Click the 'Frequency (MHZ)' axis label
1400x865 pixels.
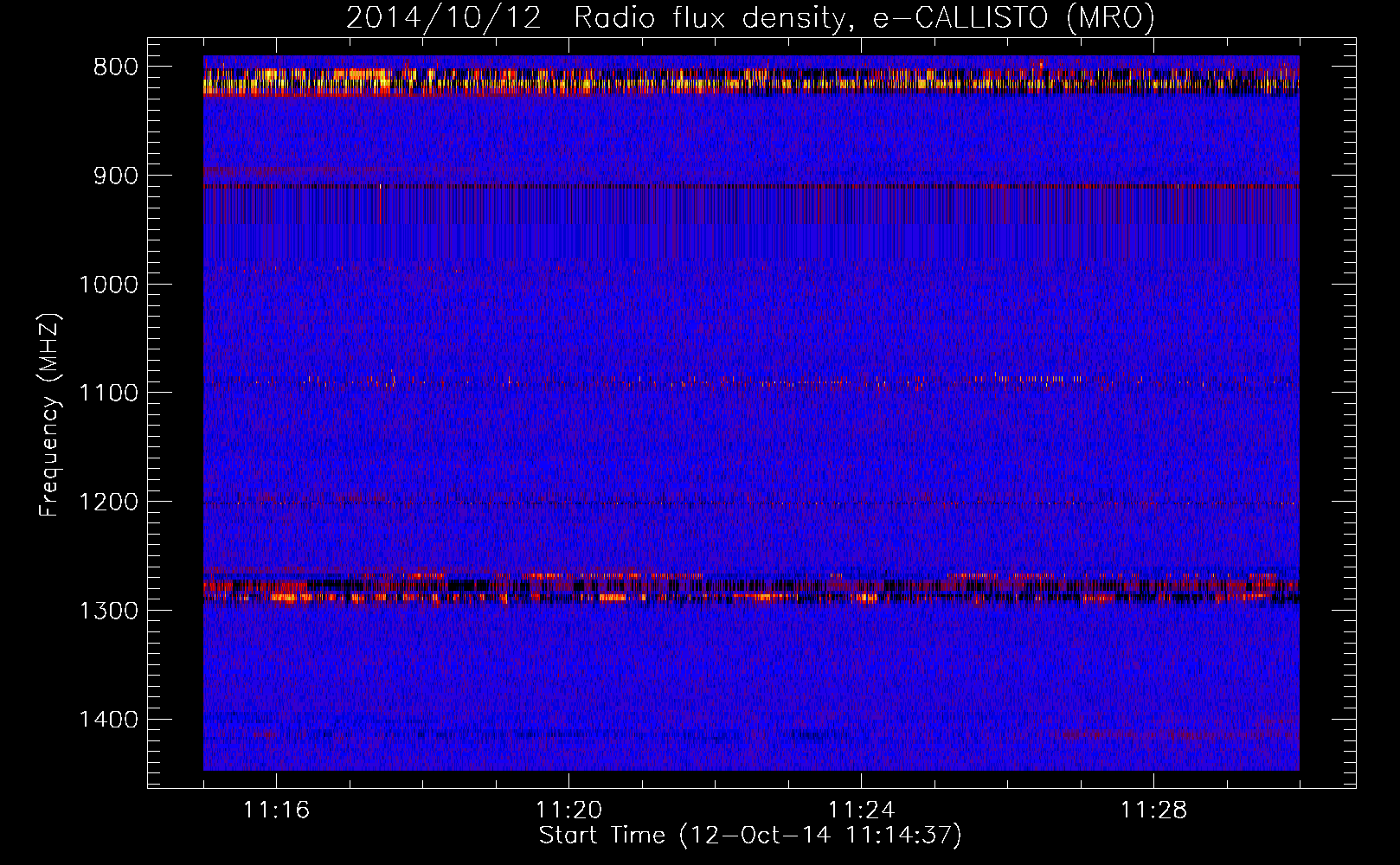[50, 415]
